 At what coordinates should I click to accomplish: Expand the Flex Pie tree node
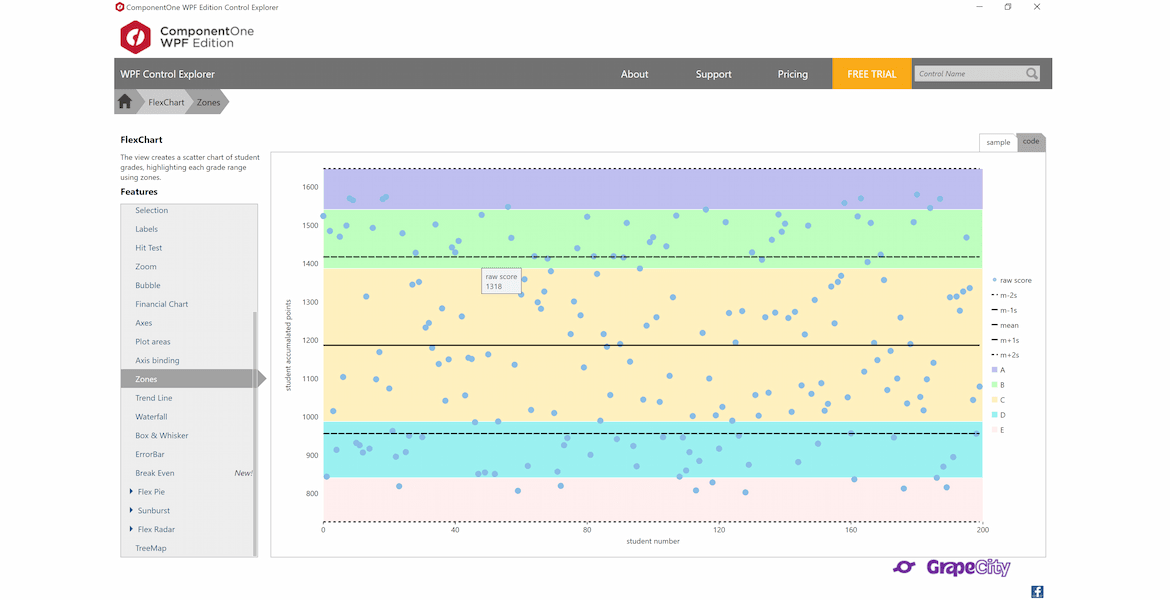tap(131, 492)
